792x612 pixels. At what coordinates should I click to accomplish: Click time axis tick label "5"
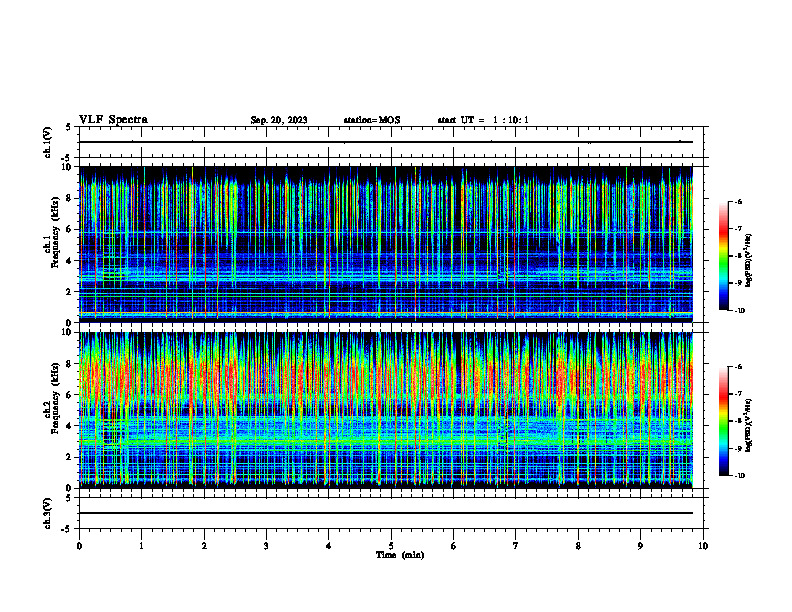pos(391,546)
